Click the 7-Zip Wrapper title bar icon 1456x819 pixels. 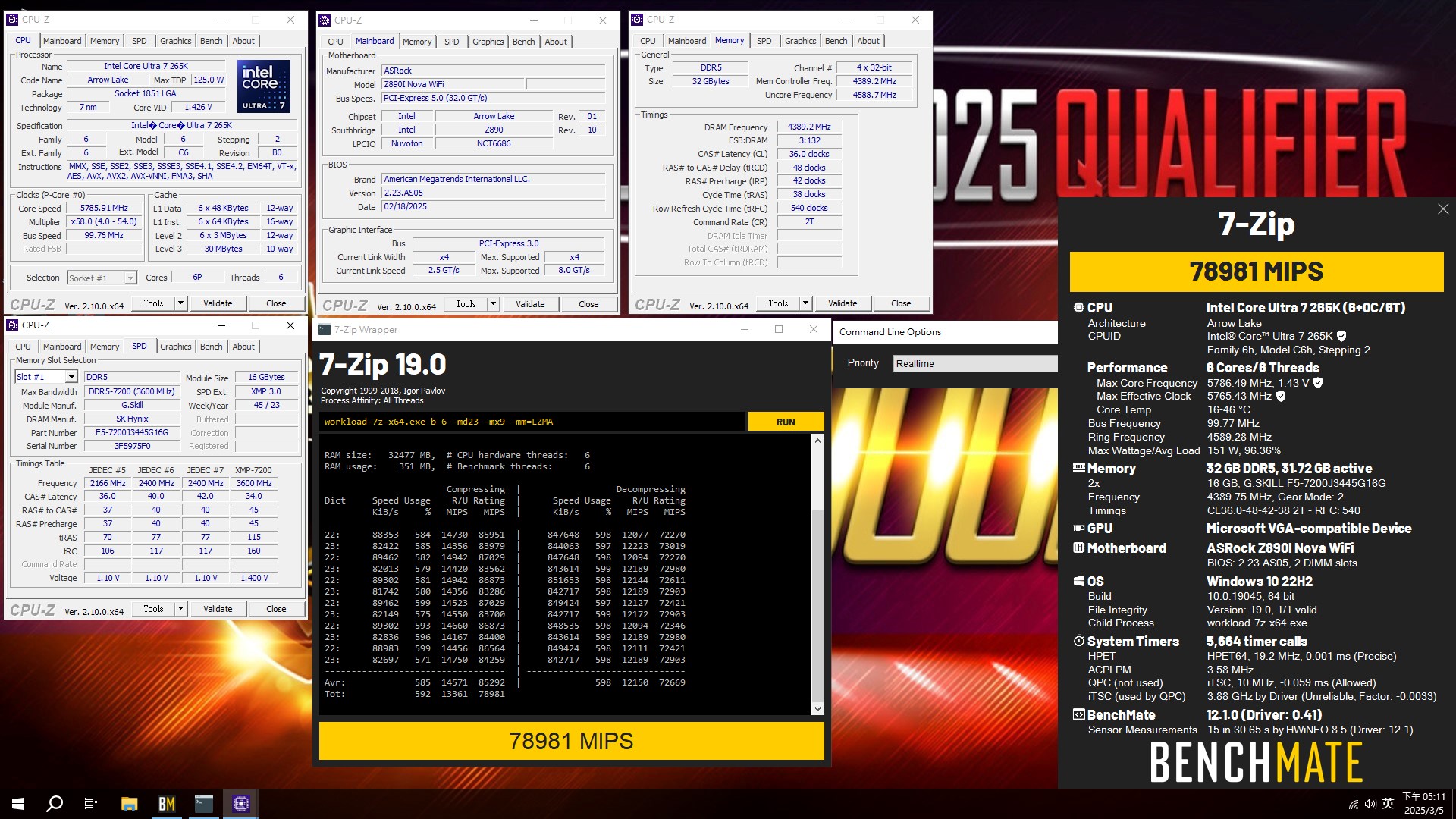[325, 330]
